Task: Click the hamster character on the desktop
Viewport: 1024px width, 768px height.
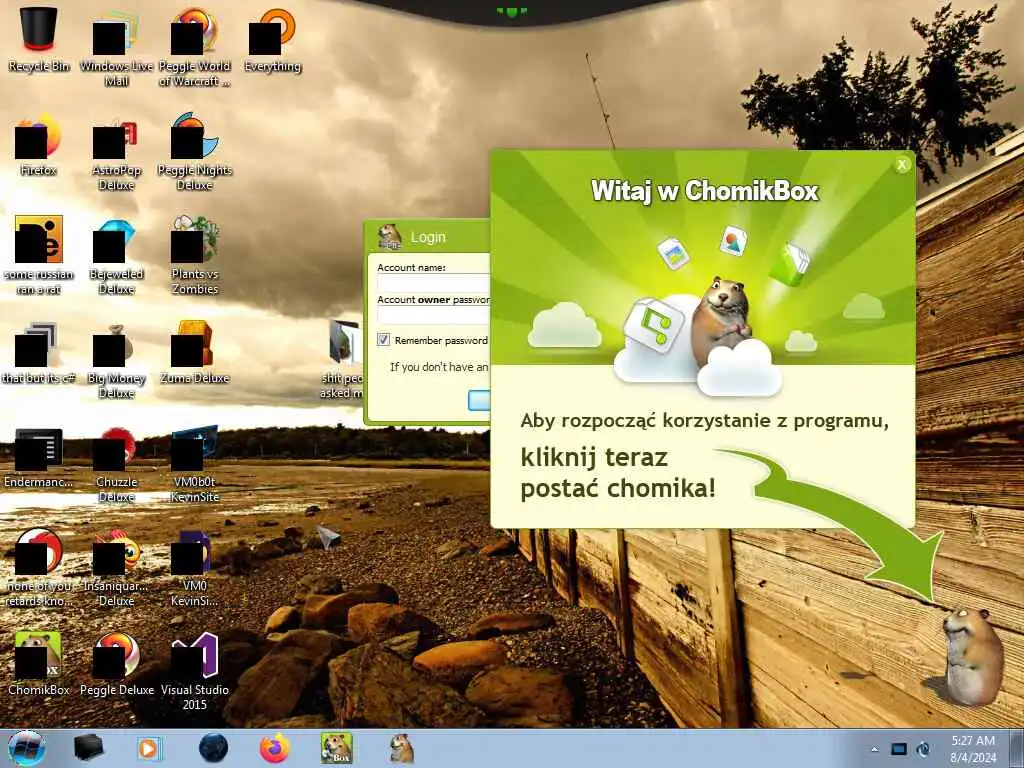Action: (972, 656)
